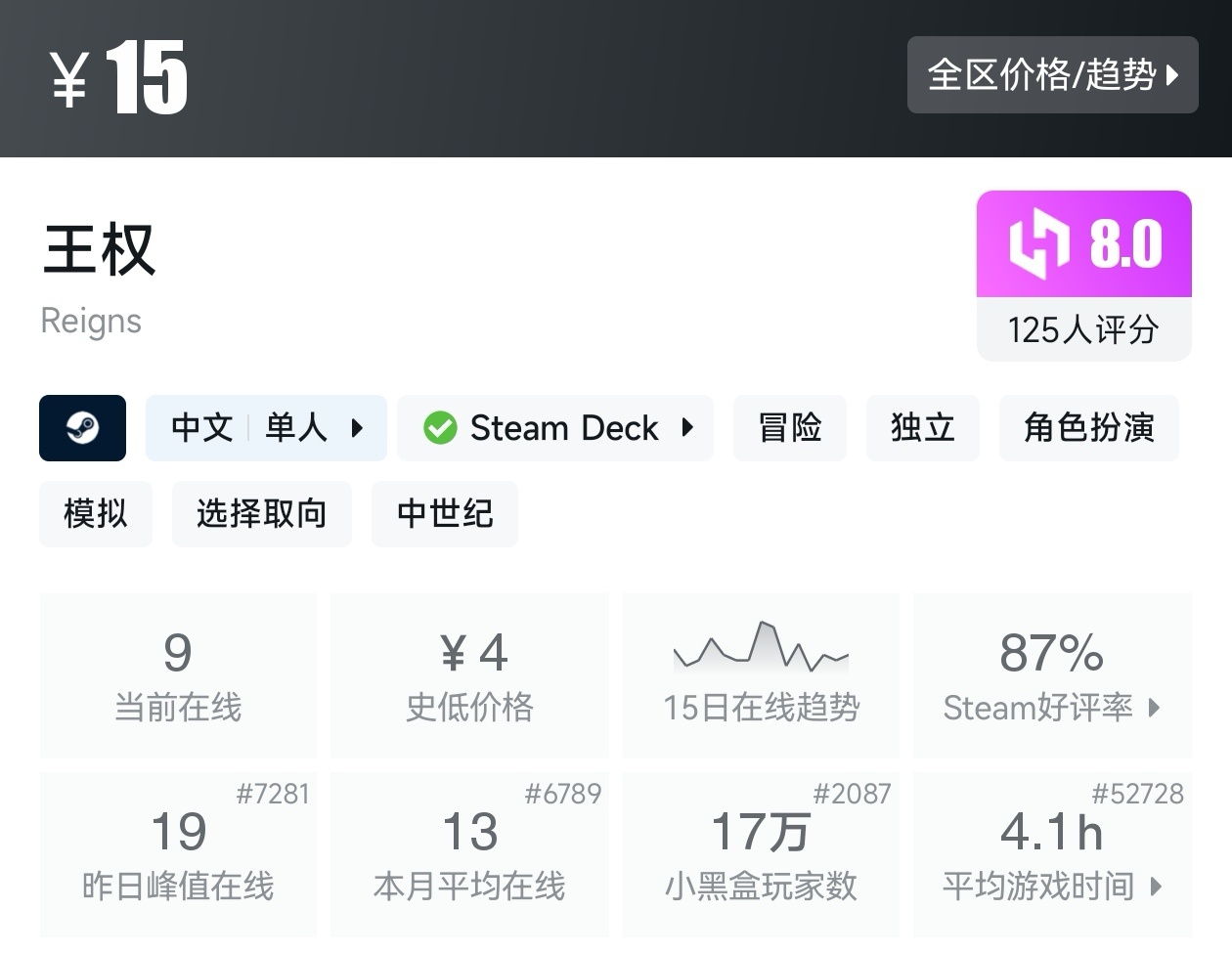Tap the 模拟 simulation tag
Screen dimensions: 1232x953
point(96,514)
